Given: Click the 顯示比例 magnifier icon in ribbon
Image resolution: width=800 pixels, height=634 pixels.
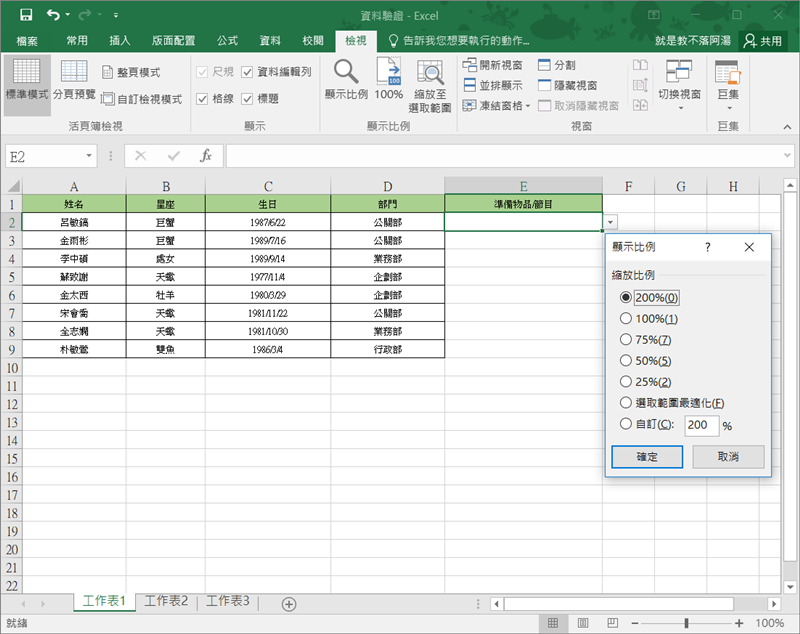Looking at the screenshot, I should pos(346,73).
